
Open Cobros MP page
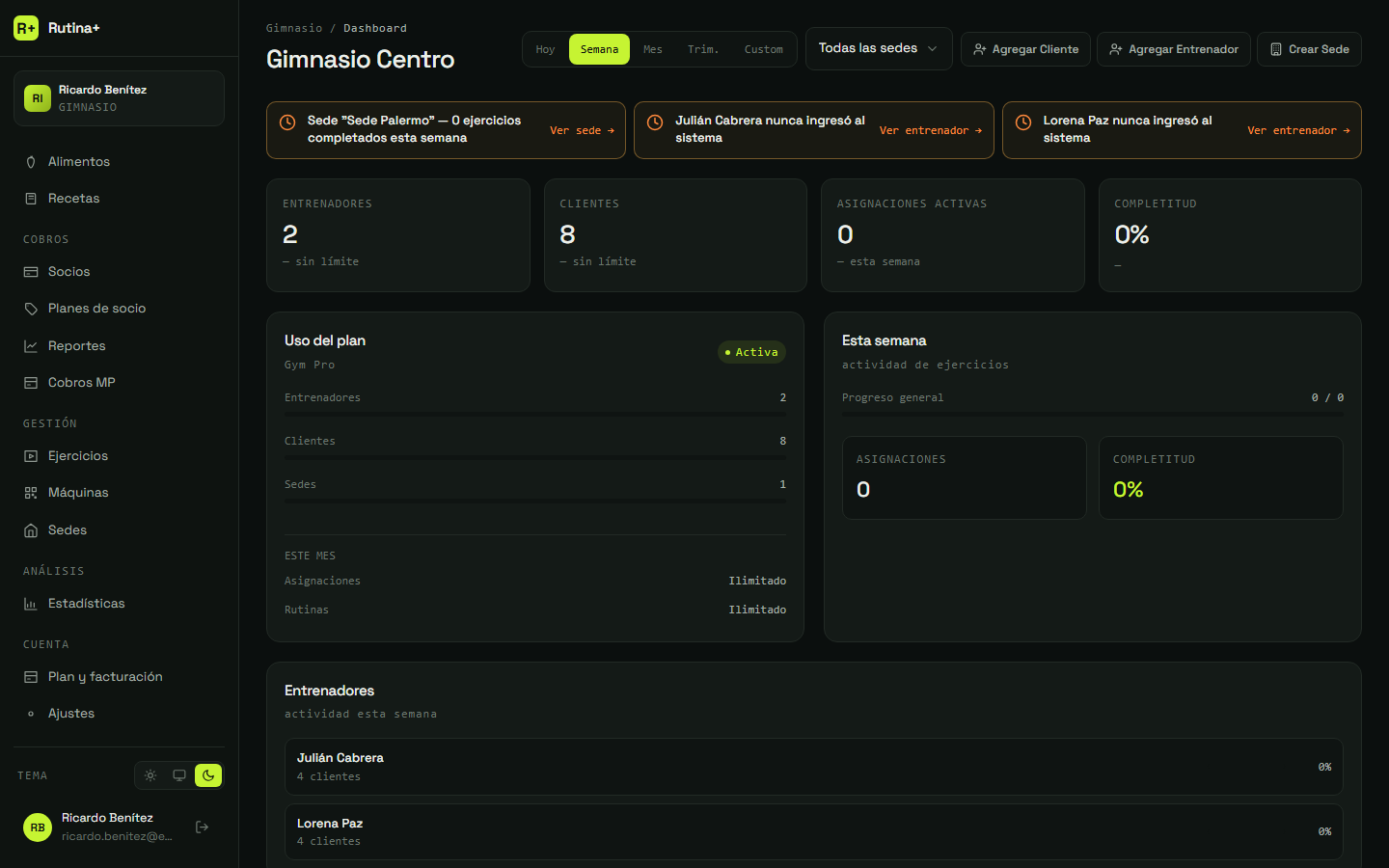click(119, 383)
